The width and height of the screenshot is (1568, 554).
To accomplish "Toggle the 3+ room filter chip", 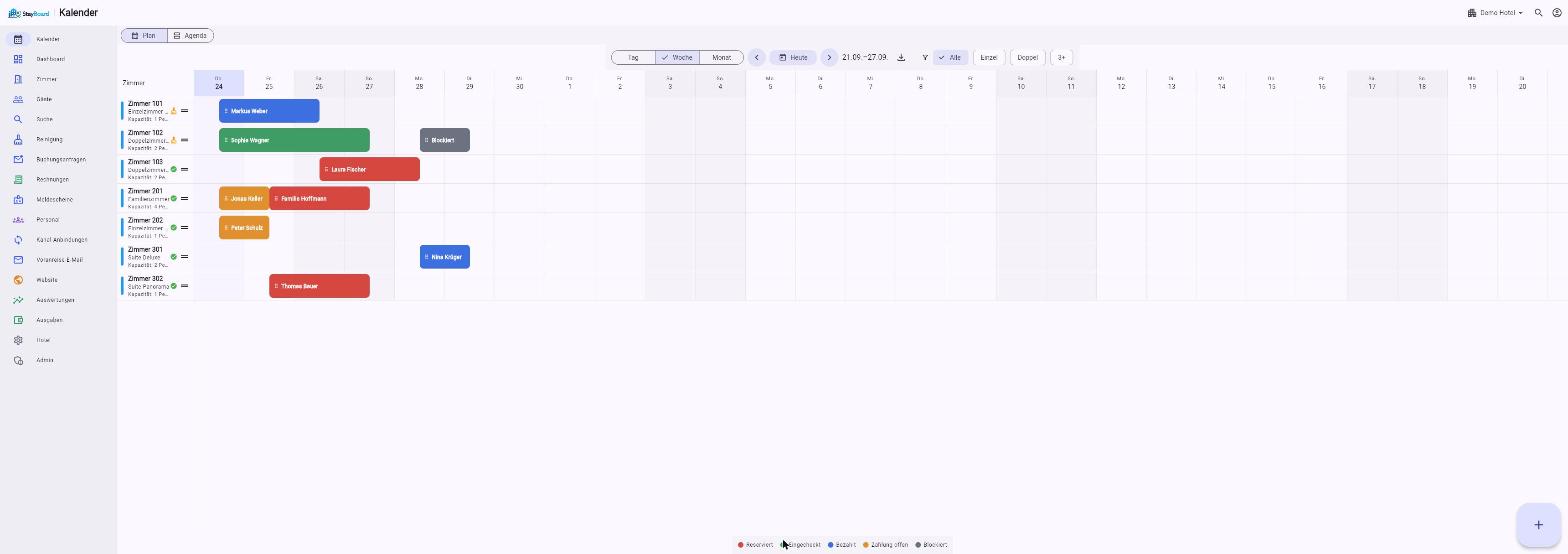I will [1062, 57].
